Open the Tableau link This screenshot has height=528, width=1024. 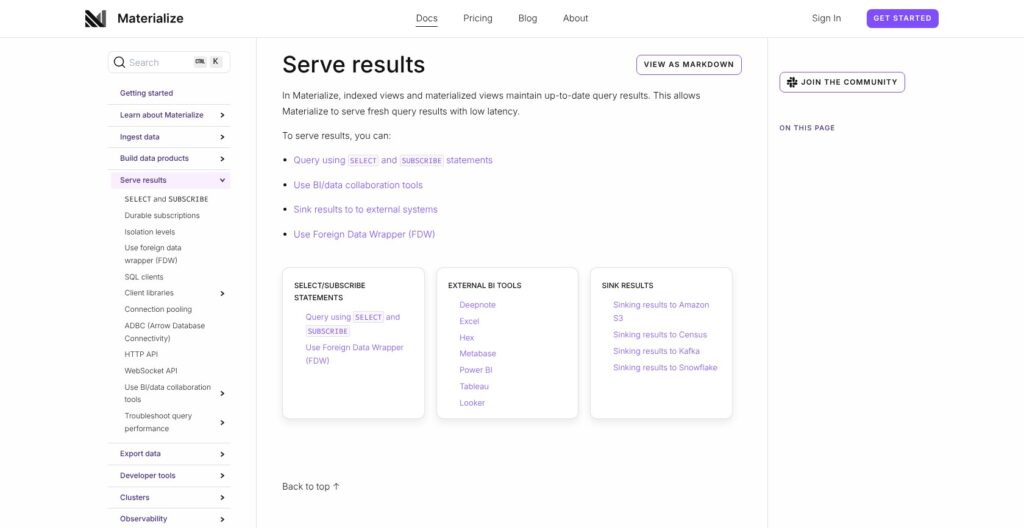click(473, 386)
